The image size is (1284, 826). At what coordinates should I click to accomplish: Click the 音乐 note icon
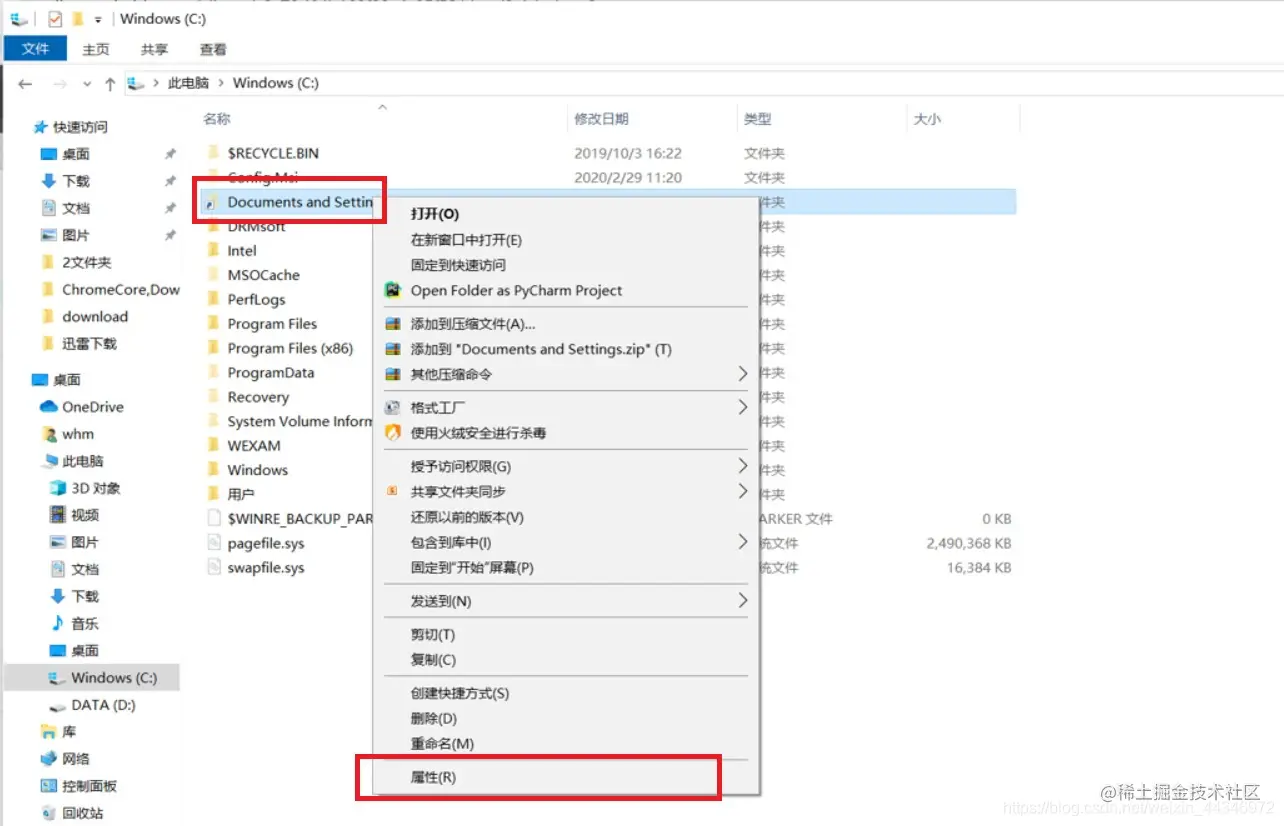(x=58, y=623)
